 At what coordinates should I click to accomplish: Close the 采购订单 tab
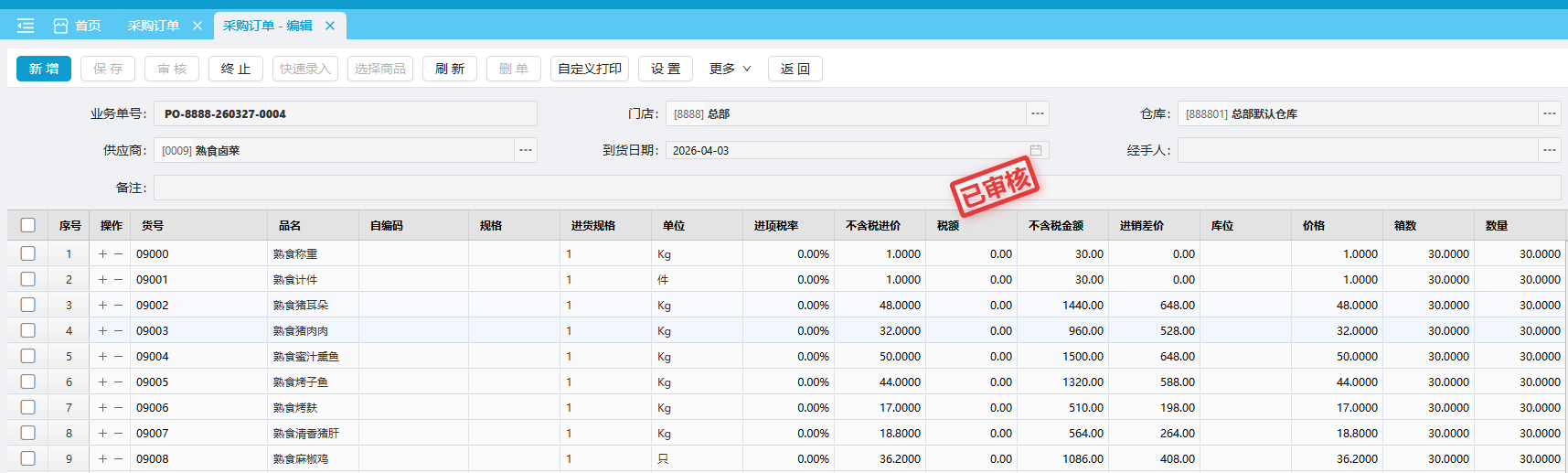[x=197, y=26]
